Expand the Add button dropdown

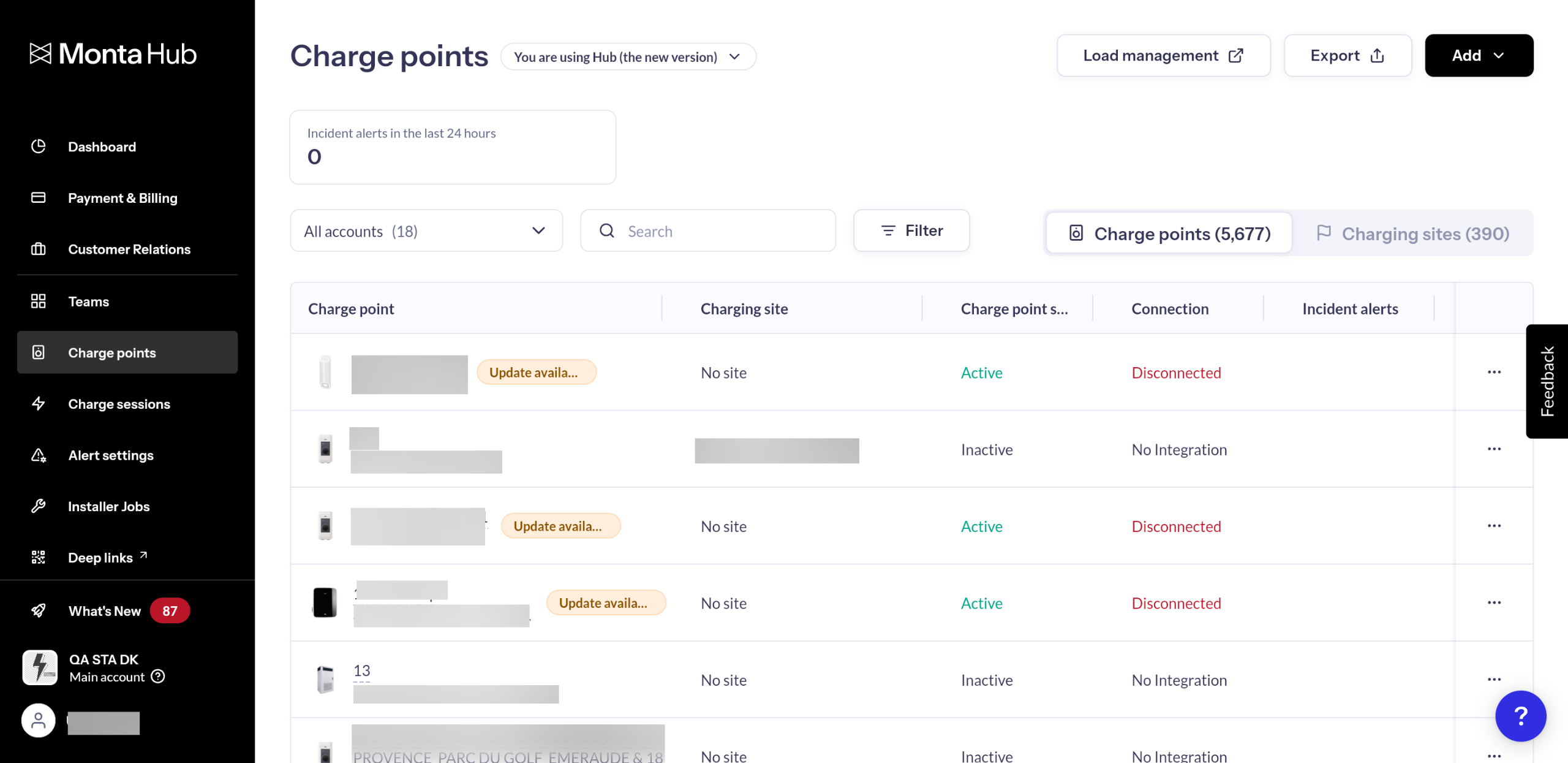coord(1479,56)
